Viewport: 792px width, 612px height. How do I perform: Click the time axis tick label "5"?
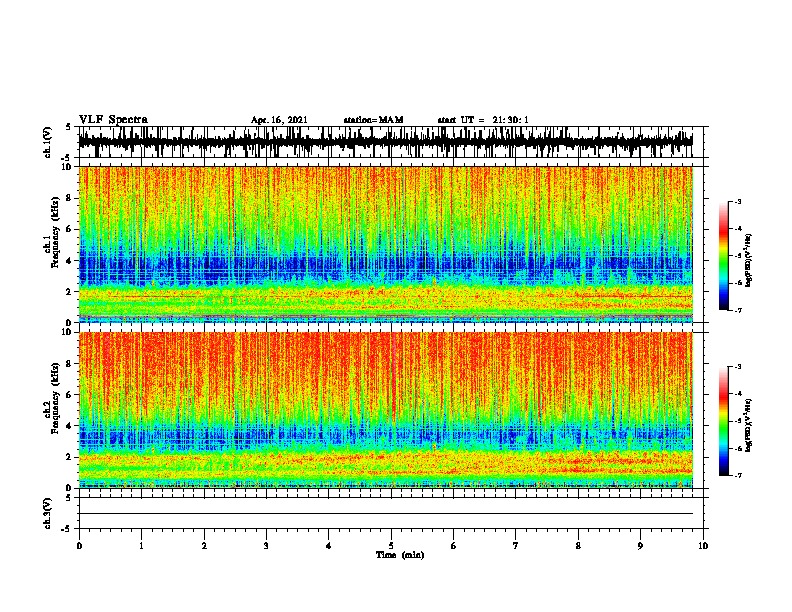(x=391, y=546)
